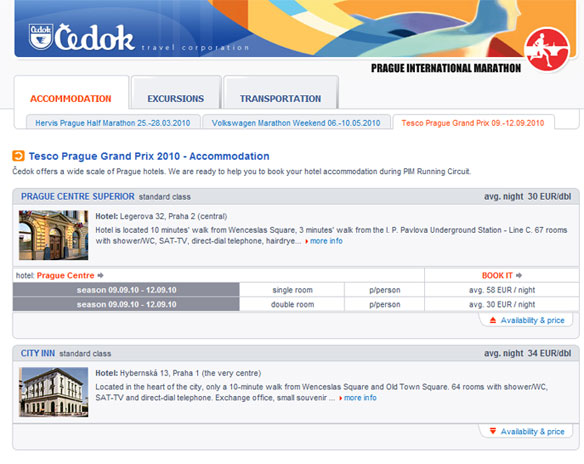Open PRAGUE CENTRE SUPERIOR hotel title
584x464 pixels.
point(77,197)
